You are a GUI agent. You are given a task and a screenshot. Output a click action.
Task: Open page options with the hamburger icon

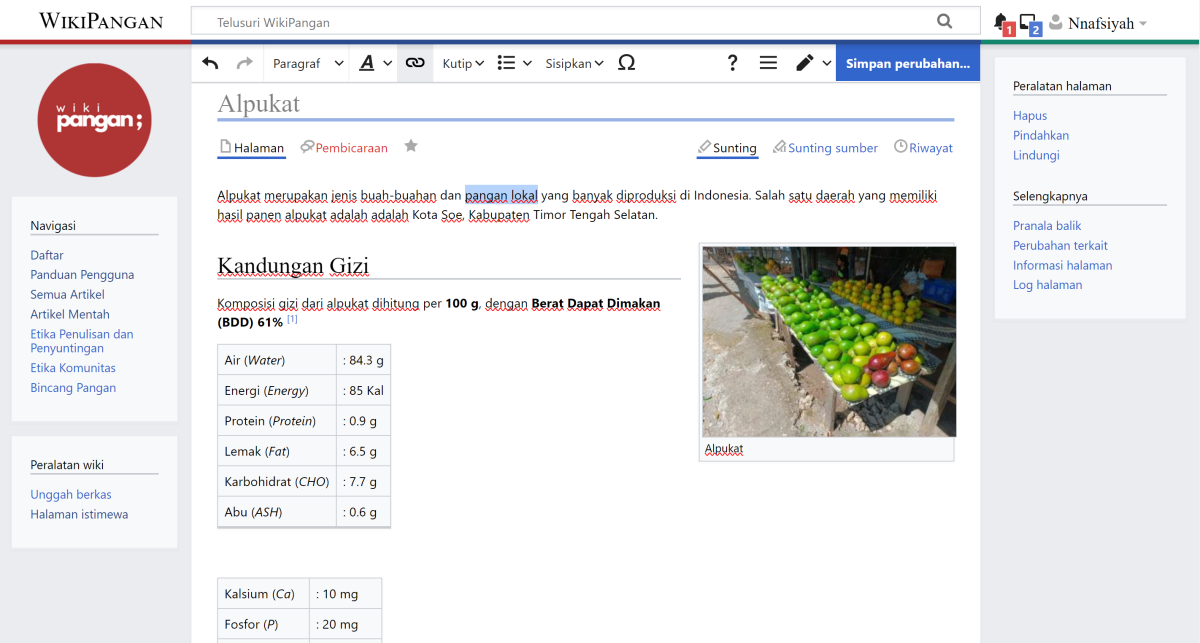click(768, 62)
